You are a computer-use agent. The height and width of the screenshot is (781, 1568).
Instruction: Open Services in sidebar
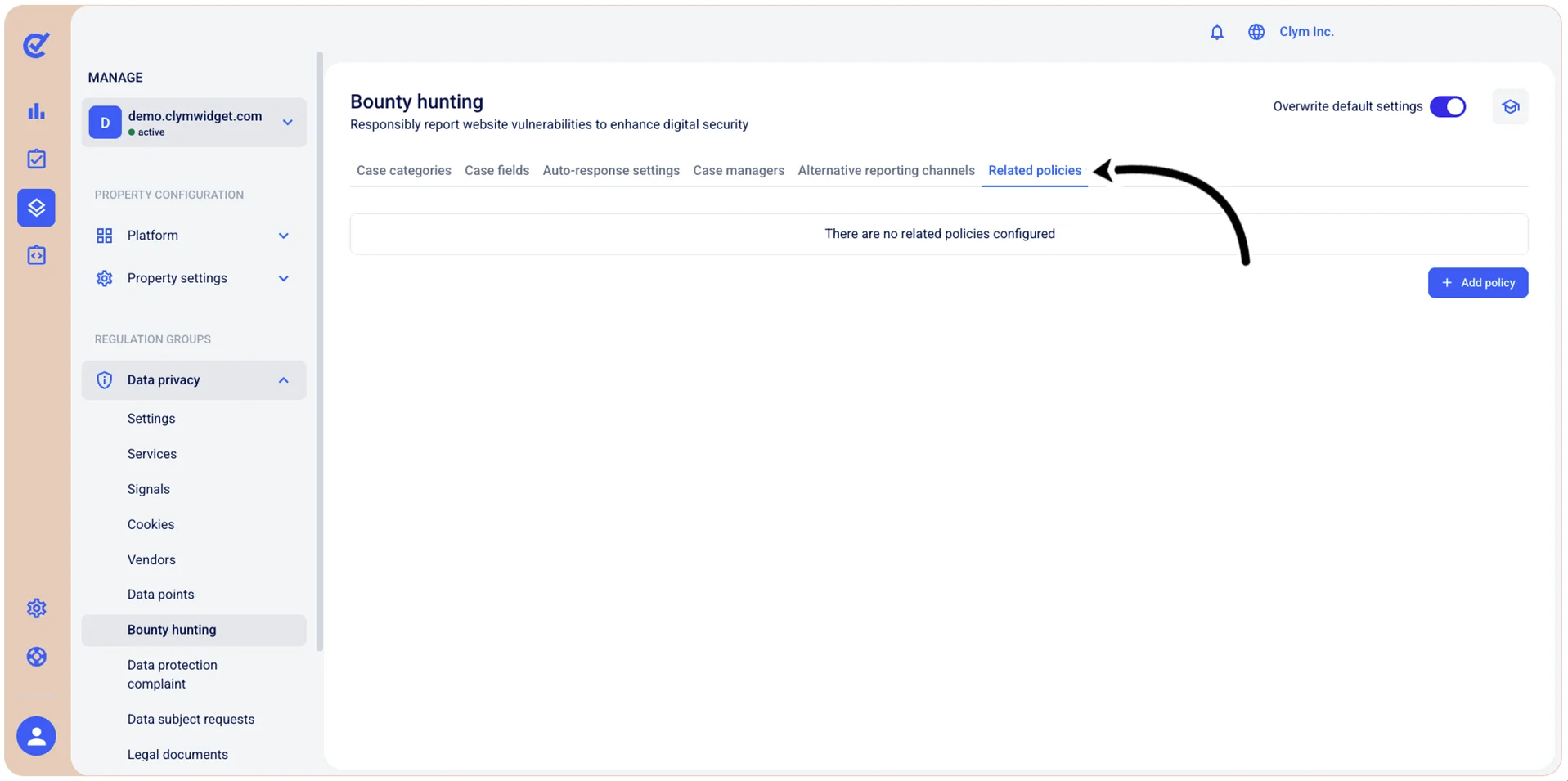(152, 454)
